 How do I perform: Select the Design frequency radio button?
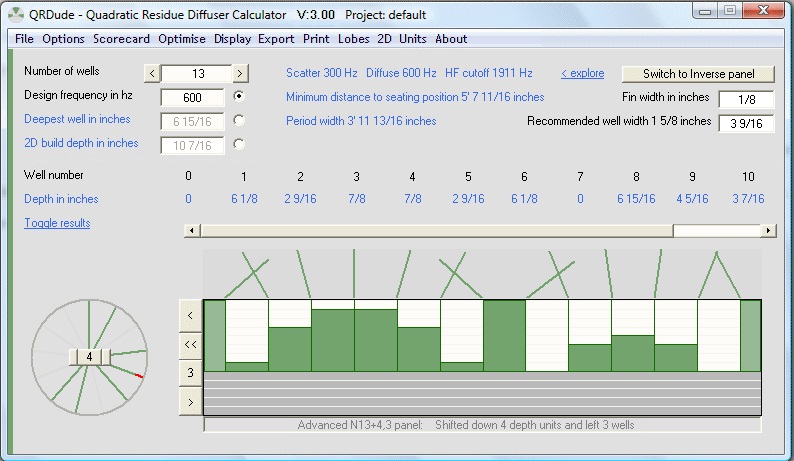point(239,97)
